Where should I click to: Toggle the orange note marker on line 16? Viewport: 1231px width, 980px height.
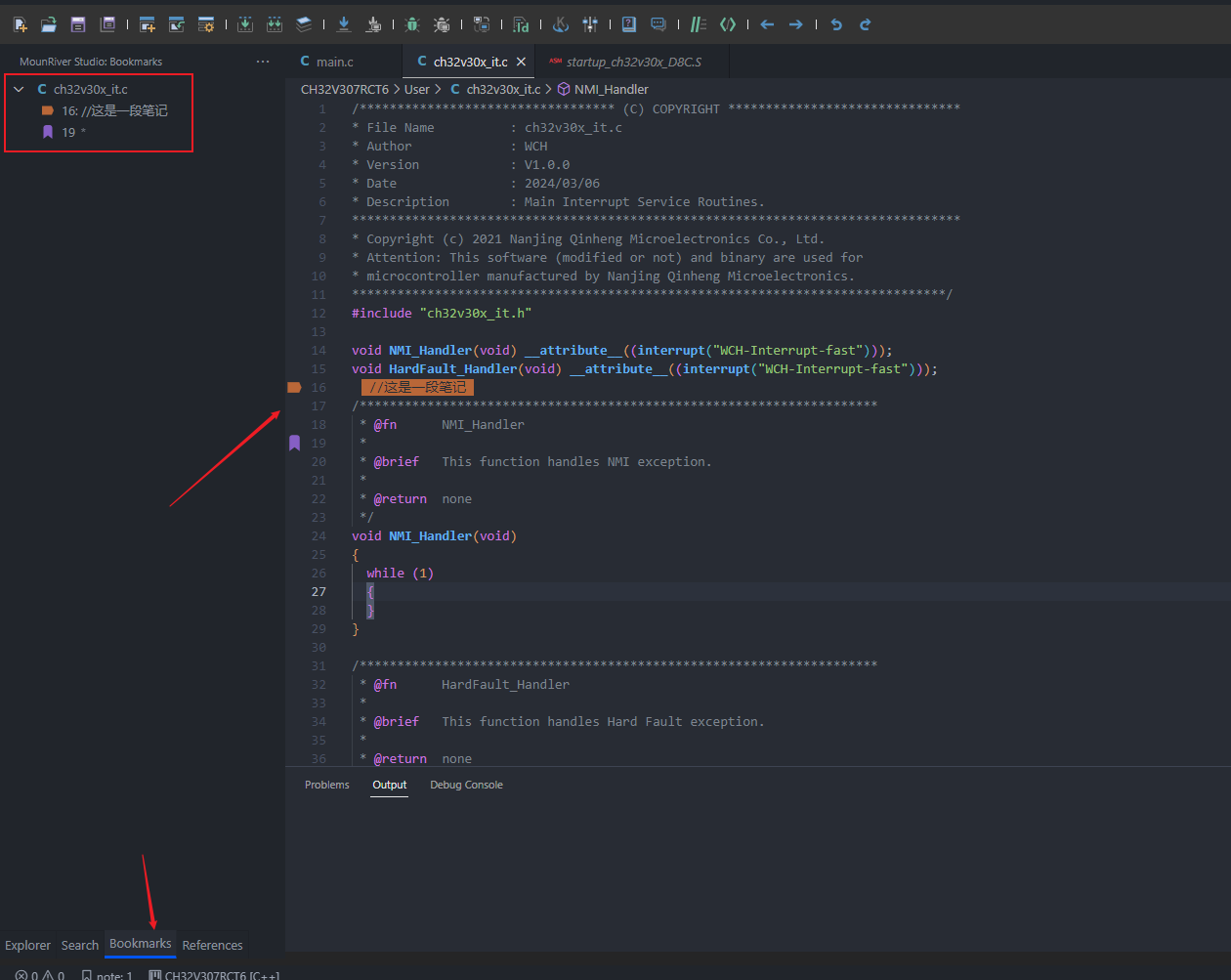294,388
